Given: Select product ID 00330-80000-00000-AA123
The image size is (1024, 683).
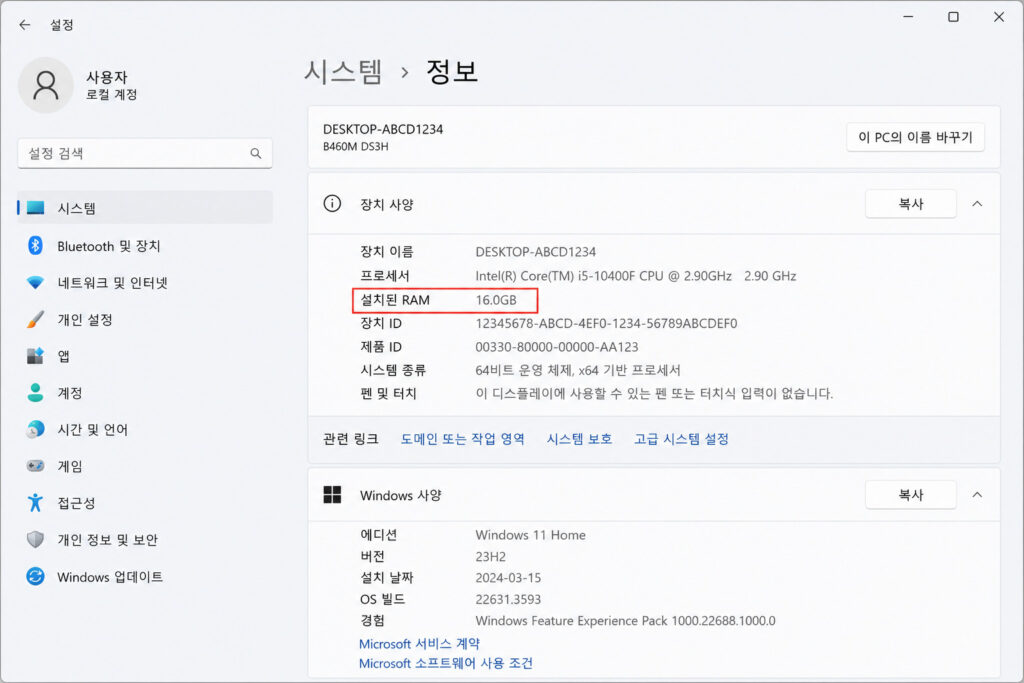Looking at the screenshot, I should coord(556,347).
